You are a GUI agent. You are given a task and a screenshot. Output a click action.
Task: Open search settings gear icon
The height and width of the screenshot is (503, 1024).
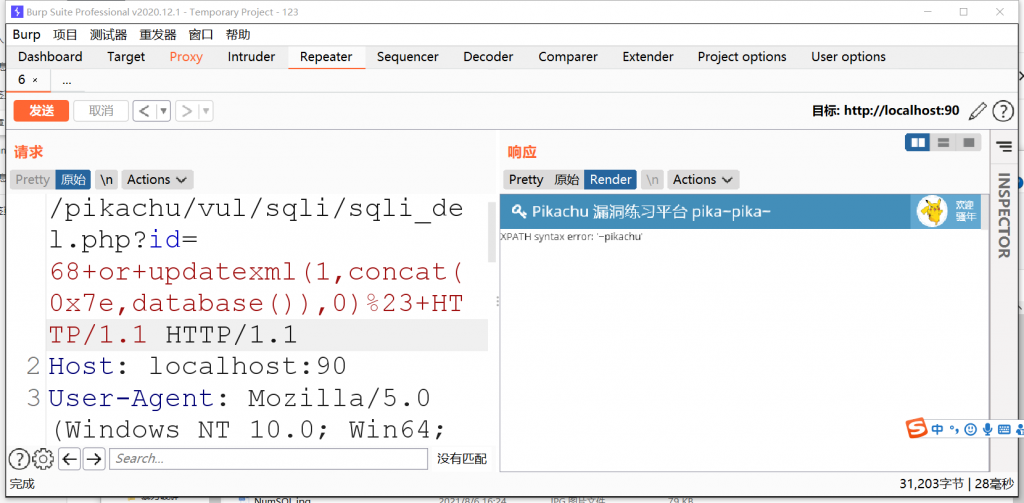[43, 459]
